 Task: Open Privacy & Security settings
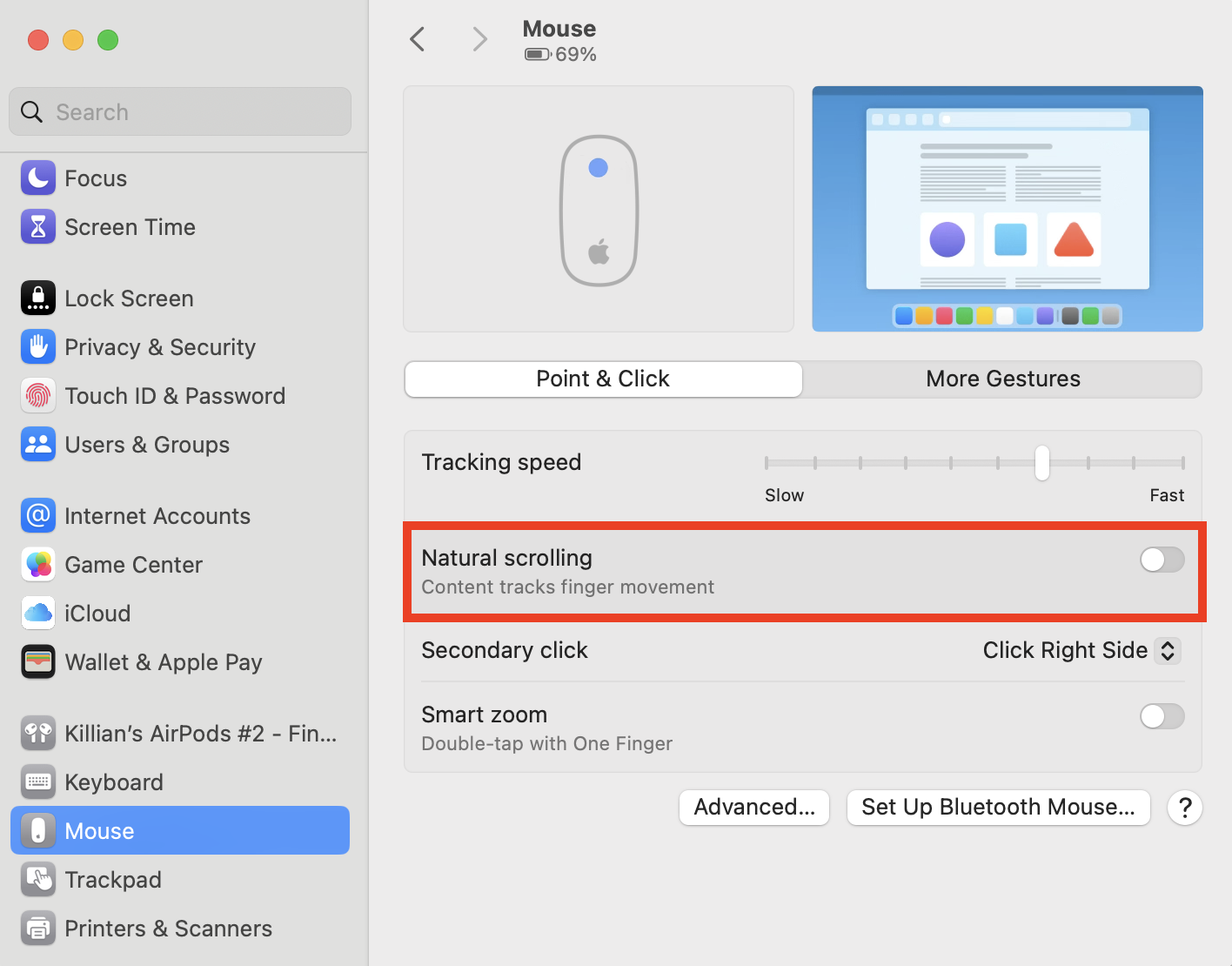coord(37,346)
